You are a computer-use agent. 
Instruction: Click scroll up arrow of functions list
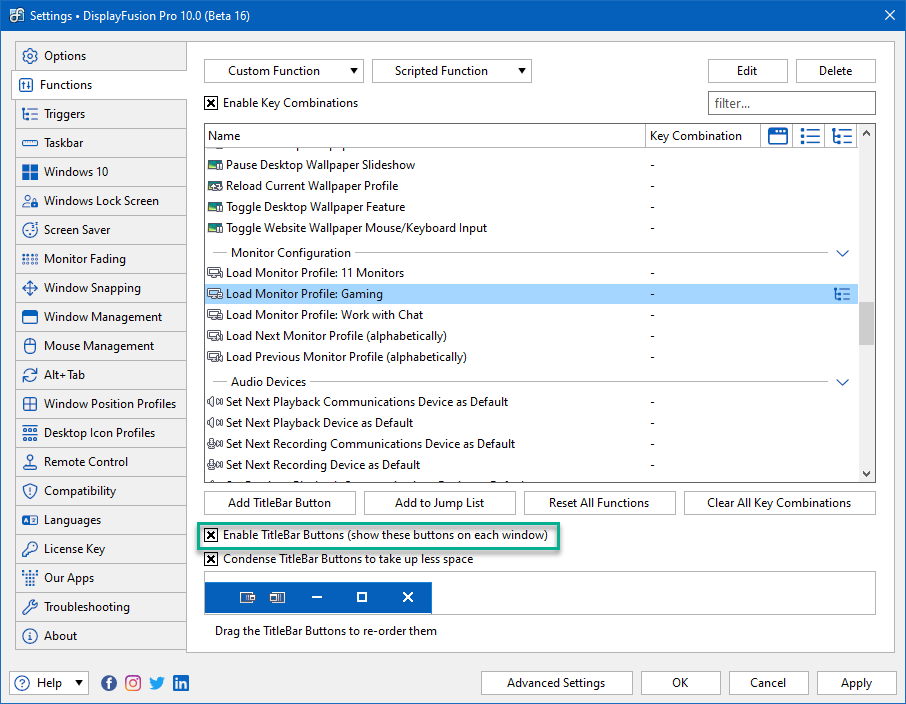[x=866, y=134]
